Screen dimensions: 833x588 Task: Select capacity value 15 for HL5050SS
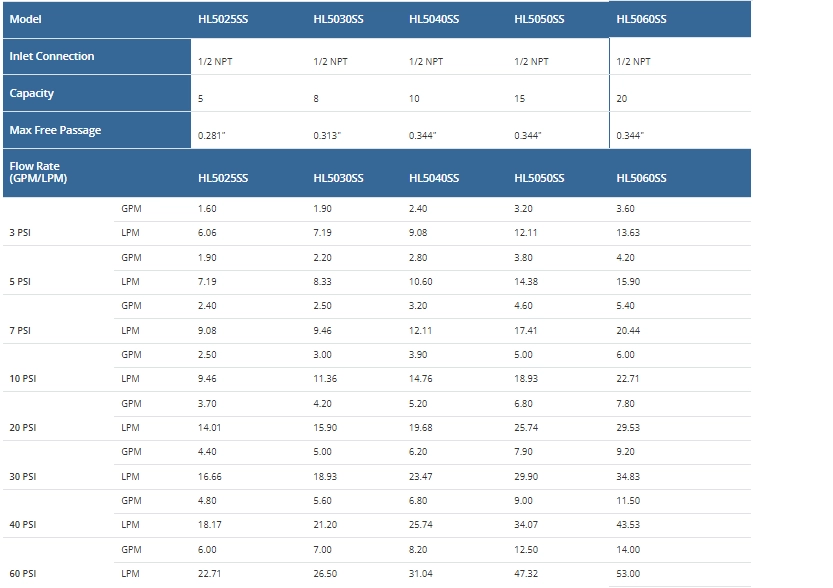519,99
